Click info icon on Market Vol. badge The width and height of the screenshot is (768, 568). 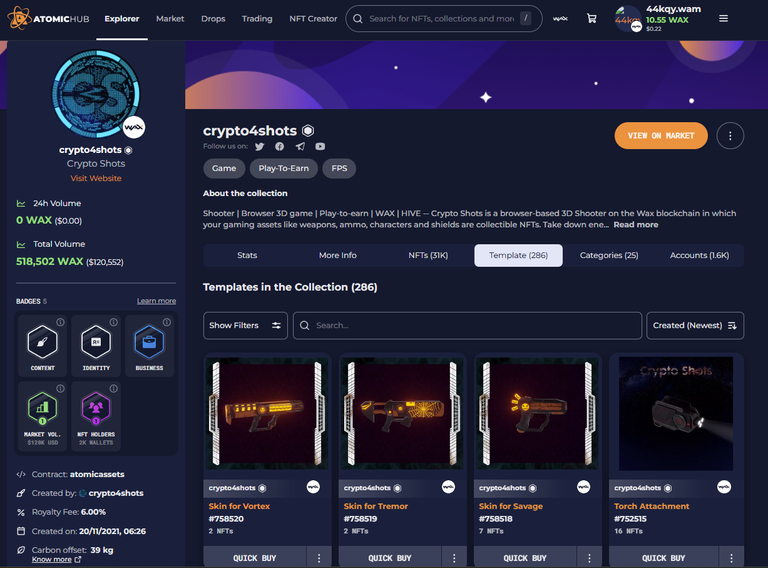(x=60, y=388)
